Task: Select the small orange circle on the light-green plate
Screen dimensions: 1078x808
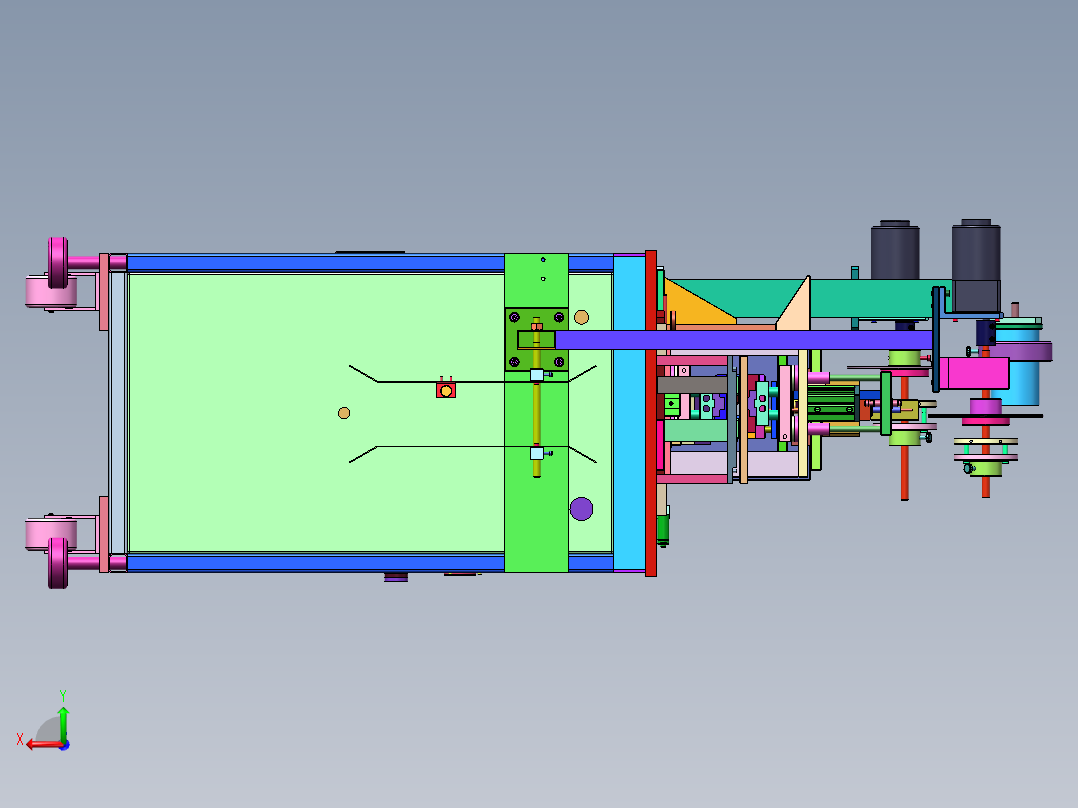Action: tap(344, 413)
